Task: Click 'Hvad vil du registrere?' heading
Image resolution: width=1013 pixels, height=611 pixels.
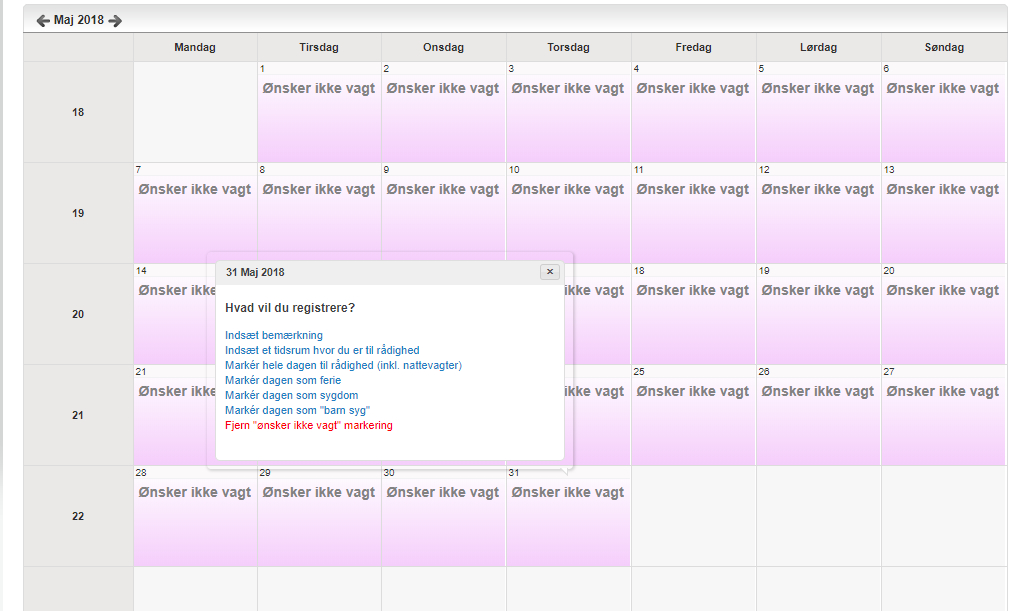Action: pos(290,308)
